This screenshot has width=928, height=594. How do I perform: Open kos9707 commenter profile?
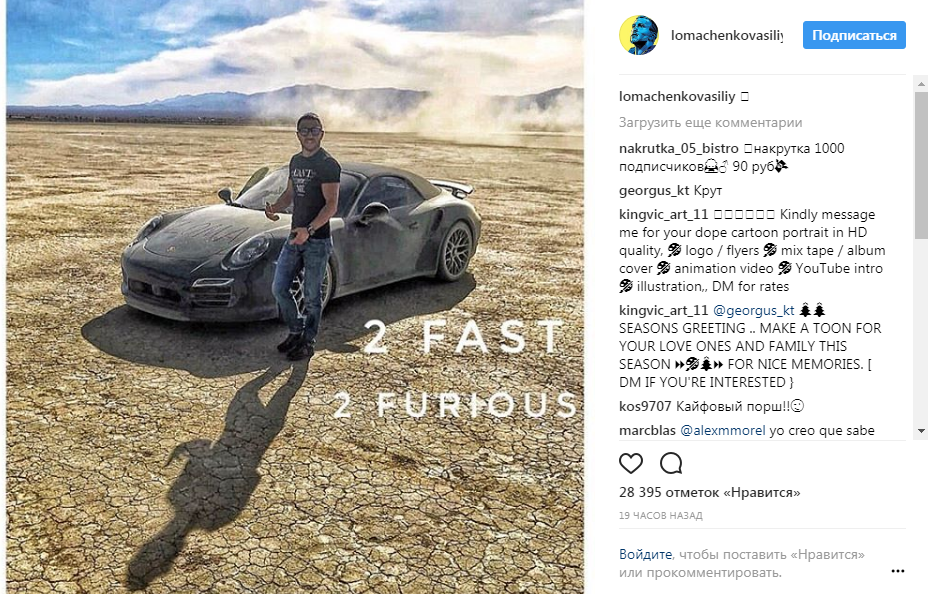[x=645, y=406]
